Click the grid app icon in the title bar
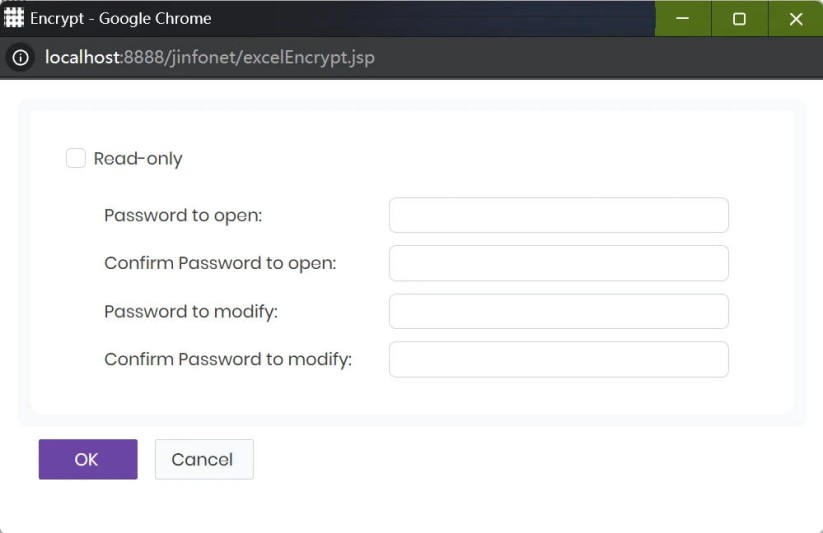This screenshot has width=823, height=533. tap(14, 18)
